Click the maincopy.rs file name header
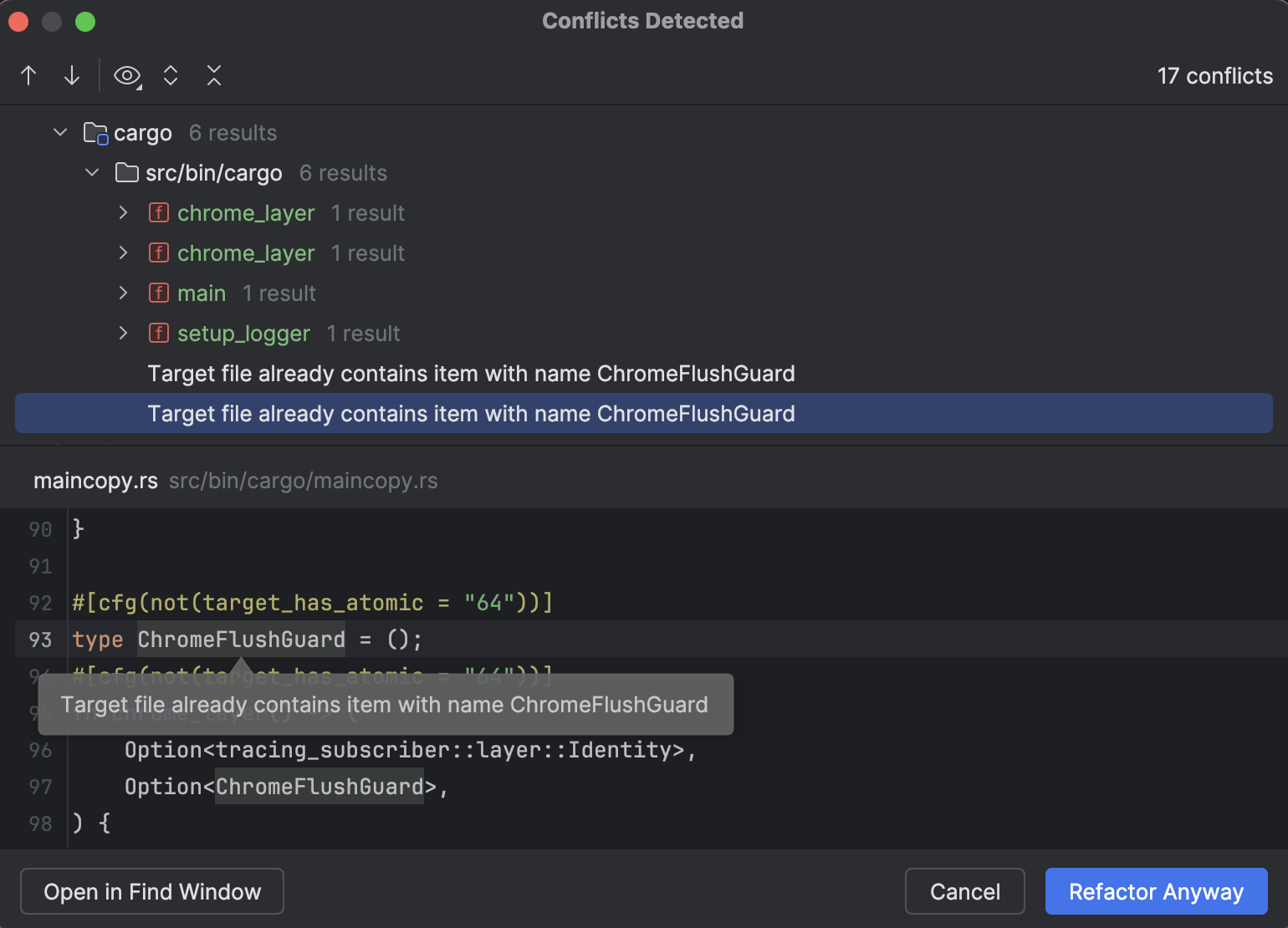1288x928 pixels. tap(95, 481)
